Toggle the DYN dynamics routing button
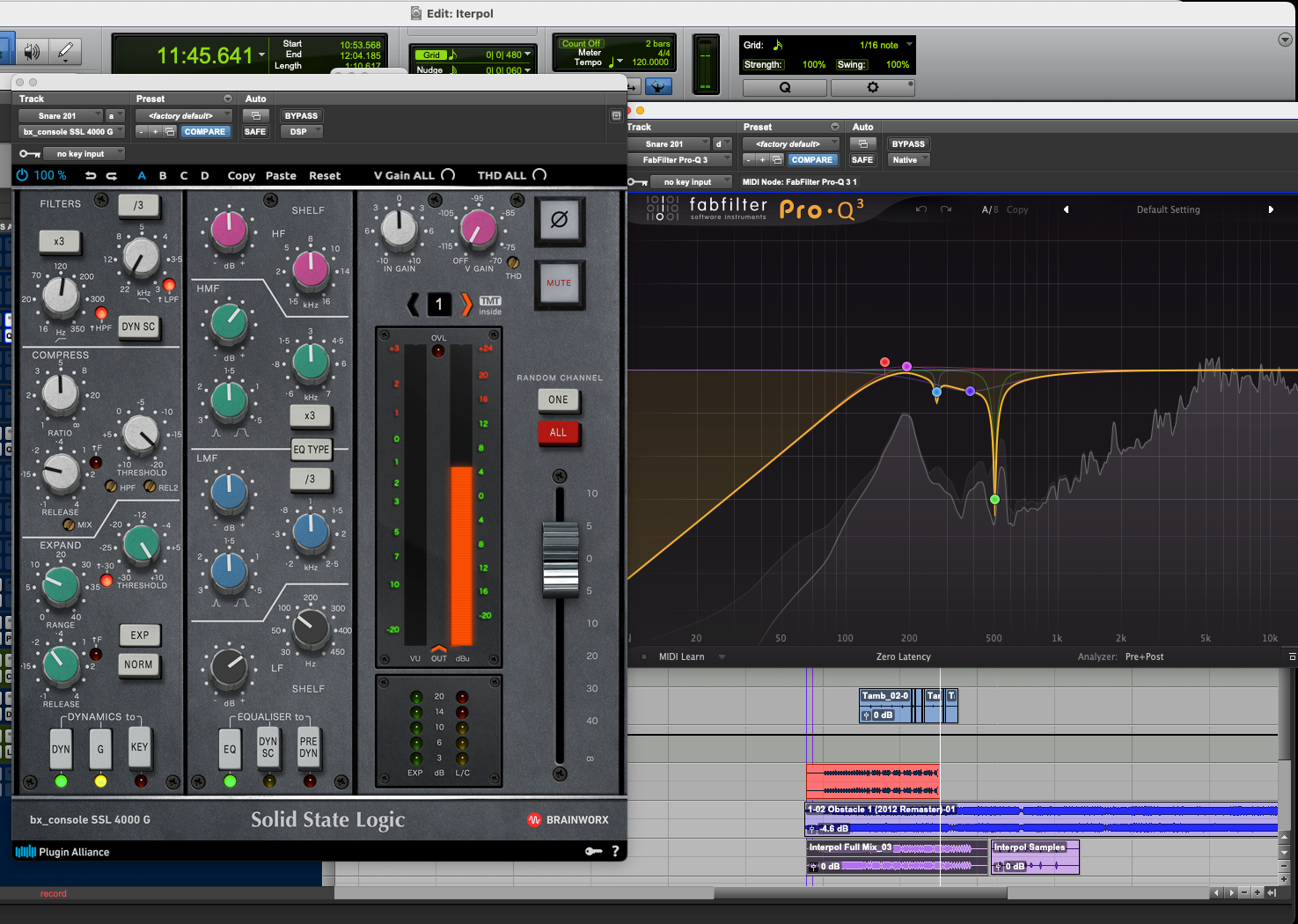 pyautogui.click(x=61, y=750)
